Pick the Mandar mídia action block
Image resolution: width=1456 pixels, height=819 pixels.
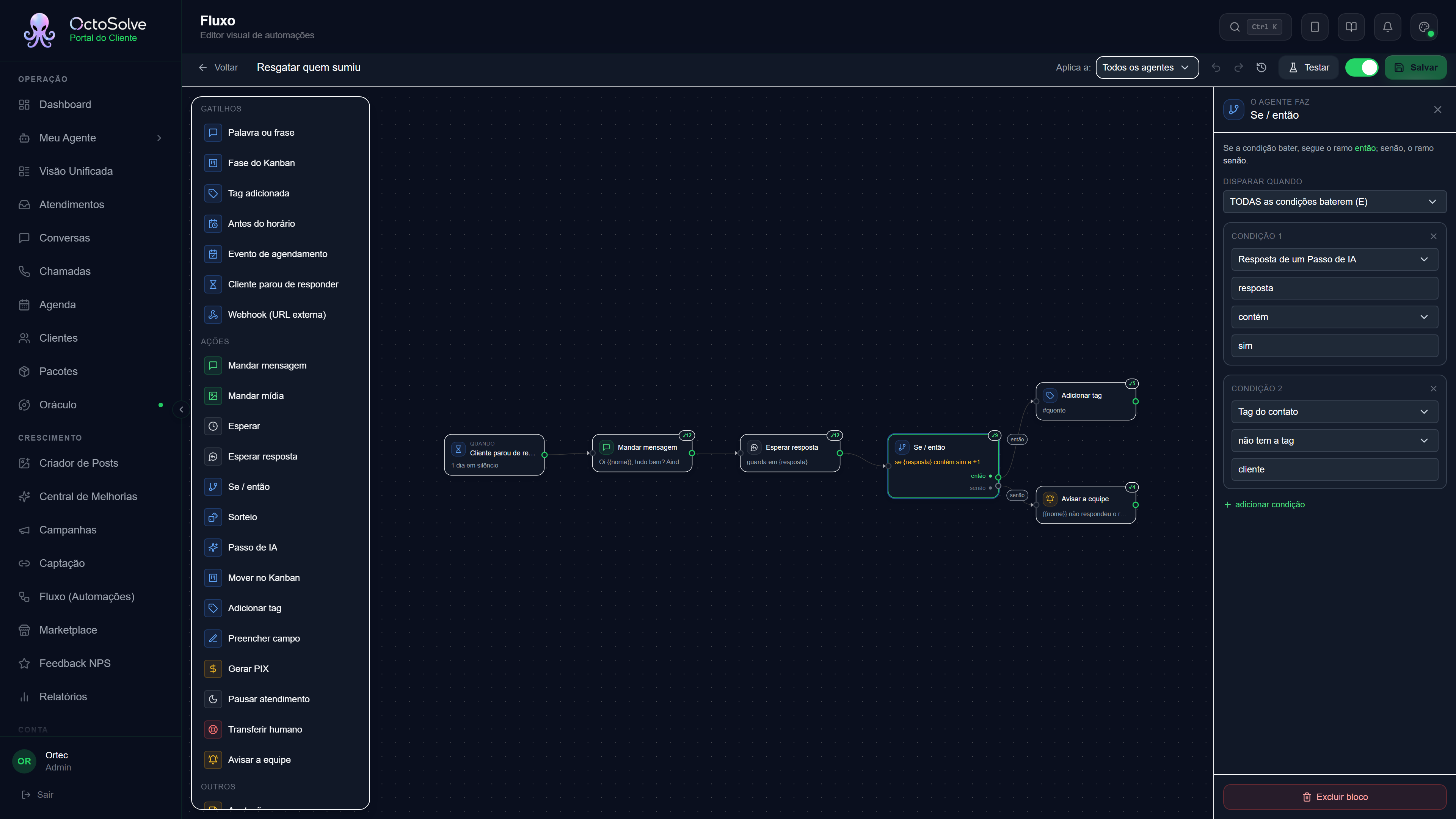click(280, 395)
